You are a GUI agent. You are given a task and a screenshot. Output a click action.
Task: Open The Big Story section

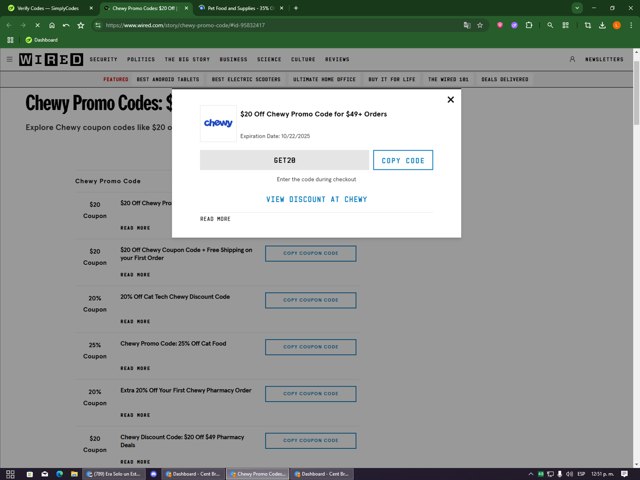coord(187,59)
